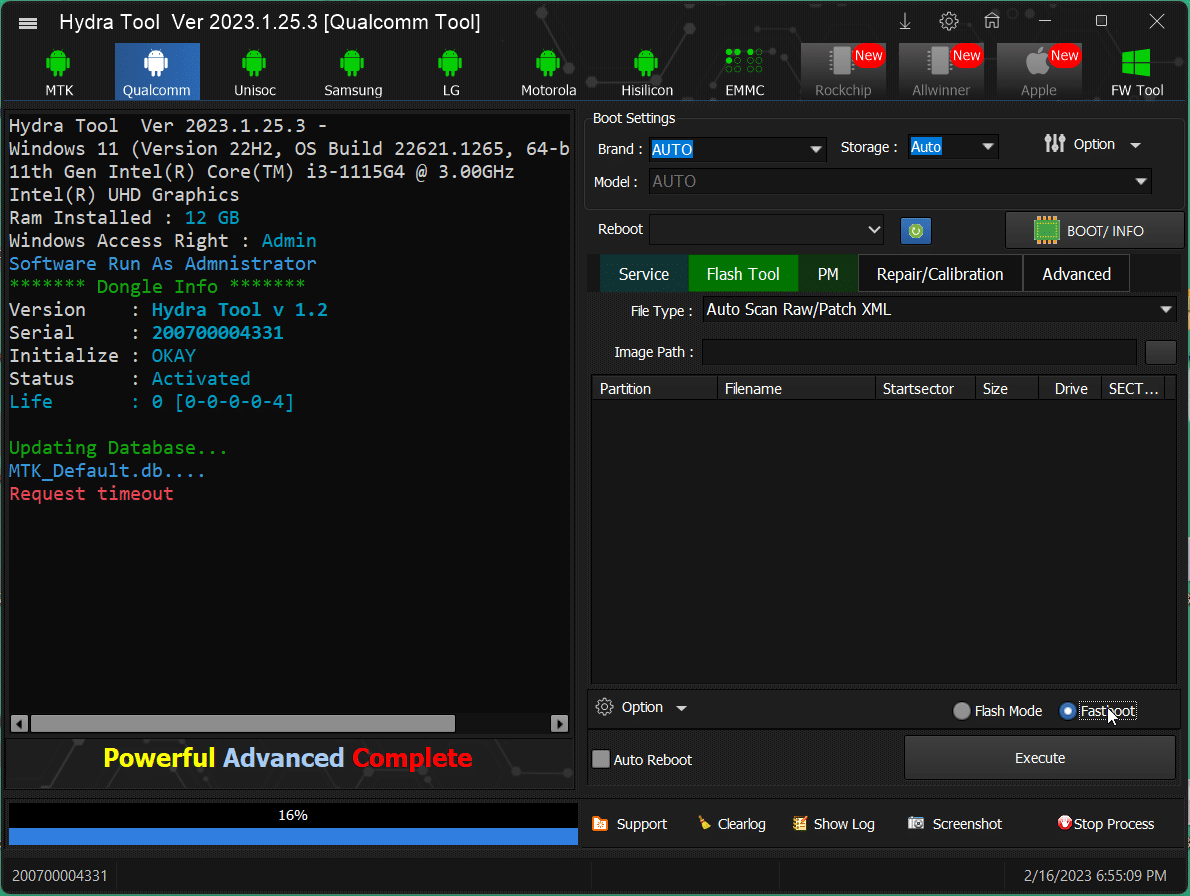1190x896 pixels.
Task: Expand the lower Option menu arrow
Action: (682, 709)
